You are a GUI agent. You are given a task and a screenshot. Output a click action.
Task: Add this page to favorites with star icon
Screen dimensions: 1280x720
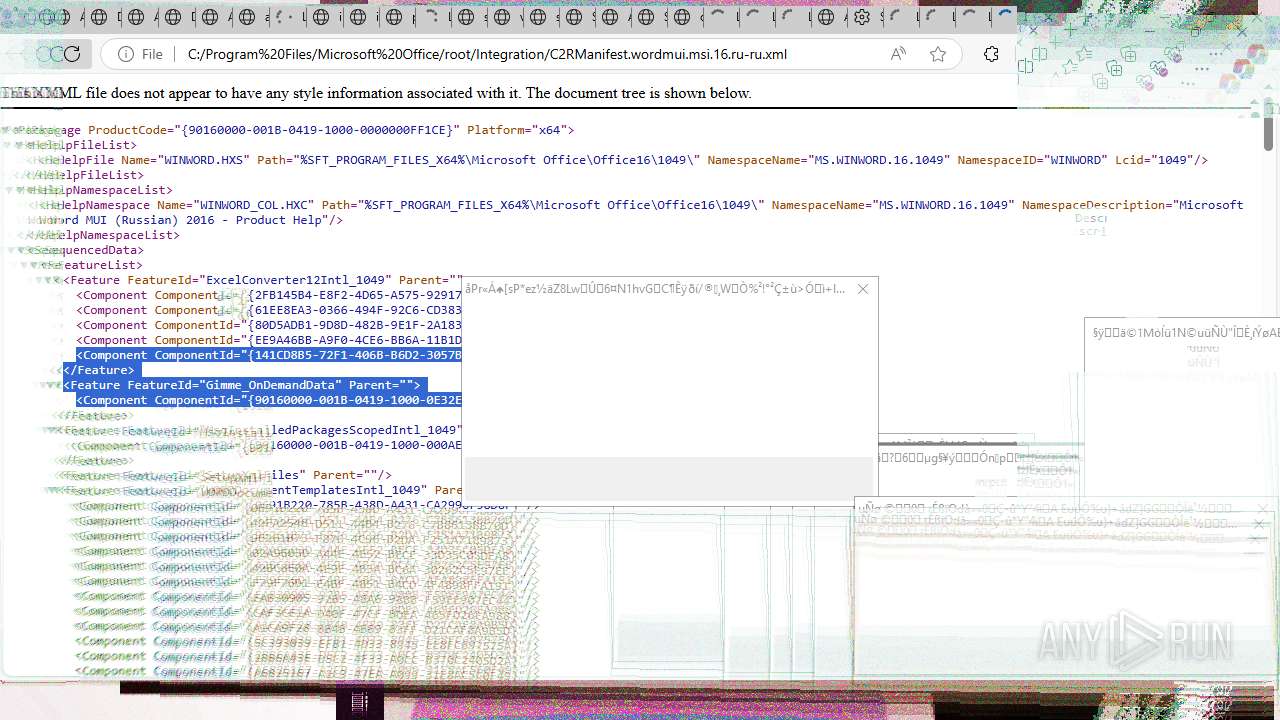click(x=938, y=54)
